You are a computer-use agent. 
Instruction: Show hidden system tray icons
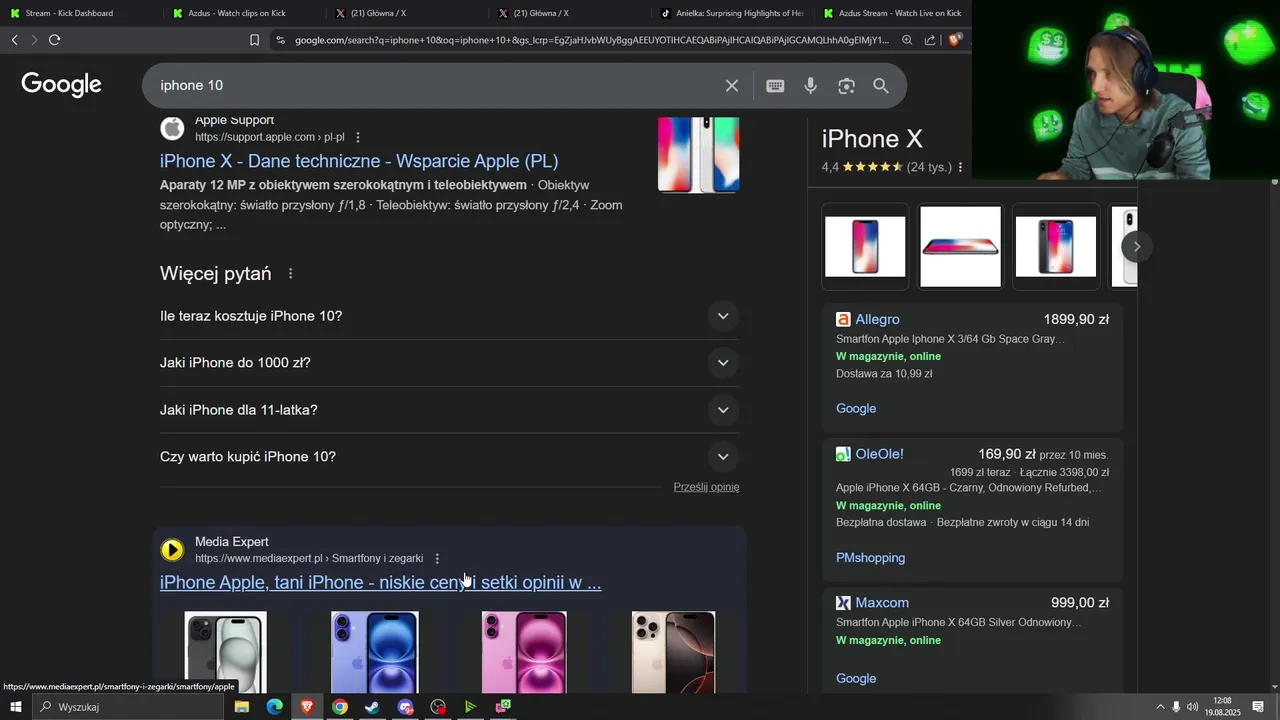point(1160,707)
